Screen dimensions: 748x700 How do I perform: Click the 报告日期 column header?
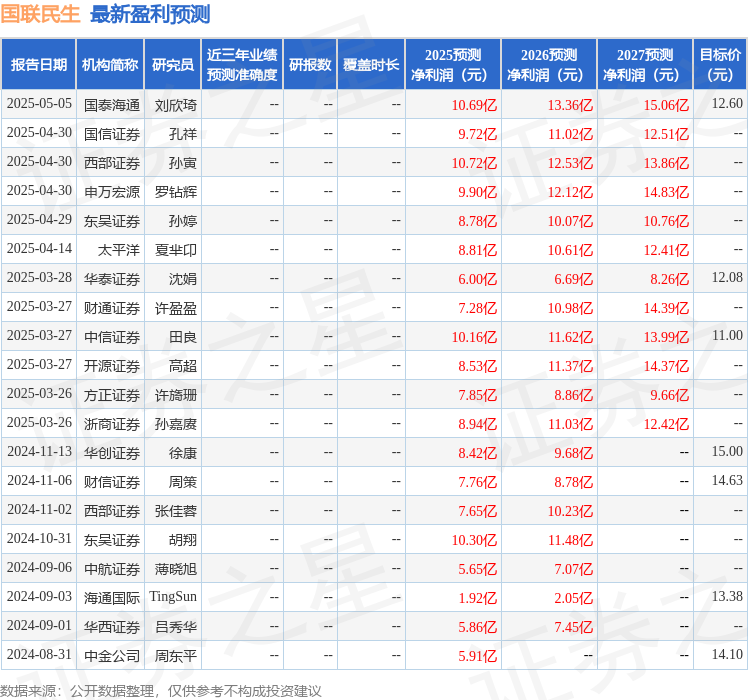[39, 64]
